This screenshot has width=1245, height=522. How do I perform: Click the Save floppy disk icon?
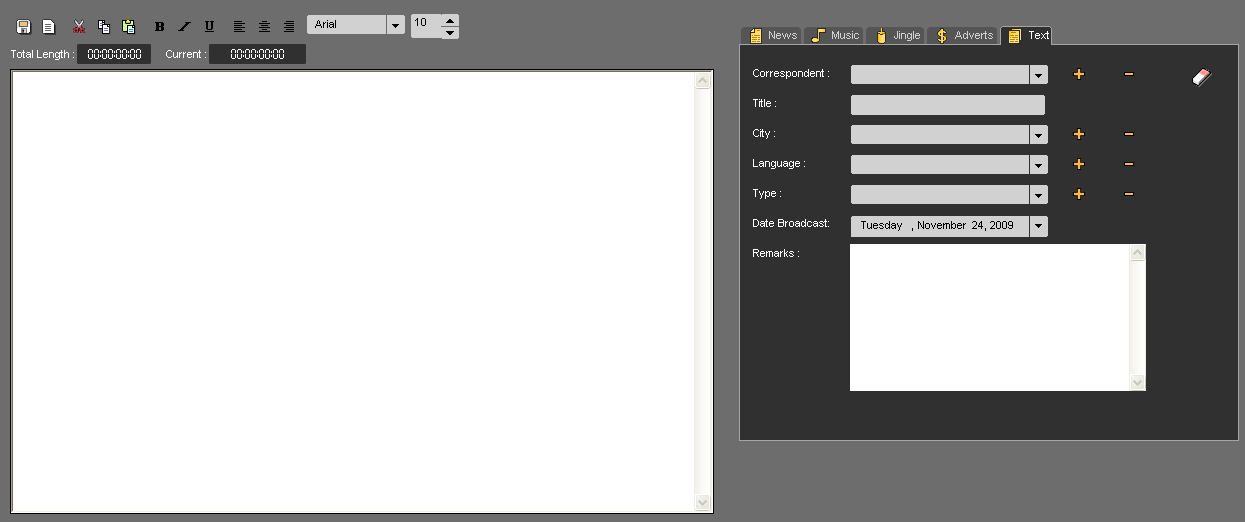click(x=24, y=27)
